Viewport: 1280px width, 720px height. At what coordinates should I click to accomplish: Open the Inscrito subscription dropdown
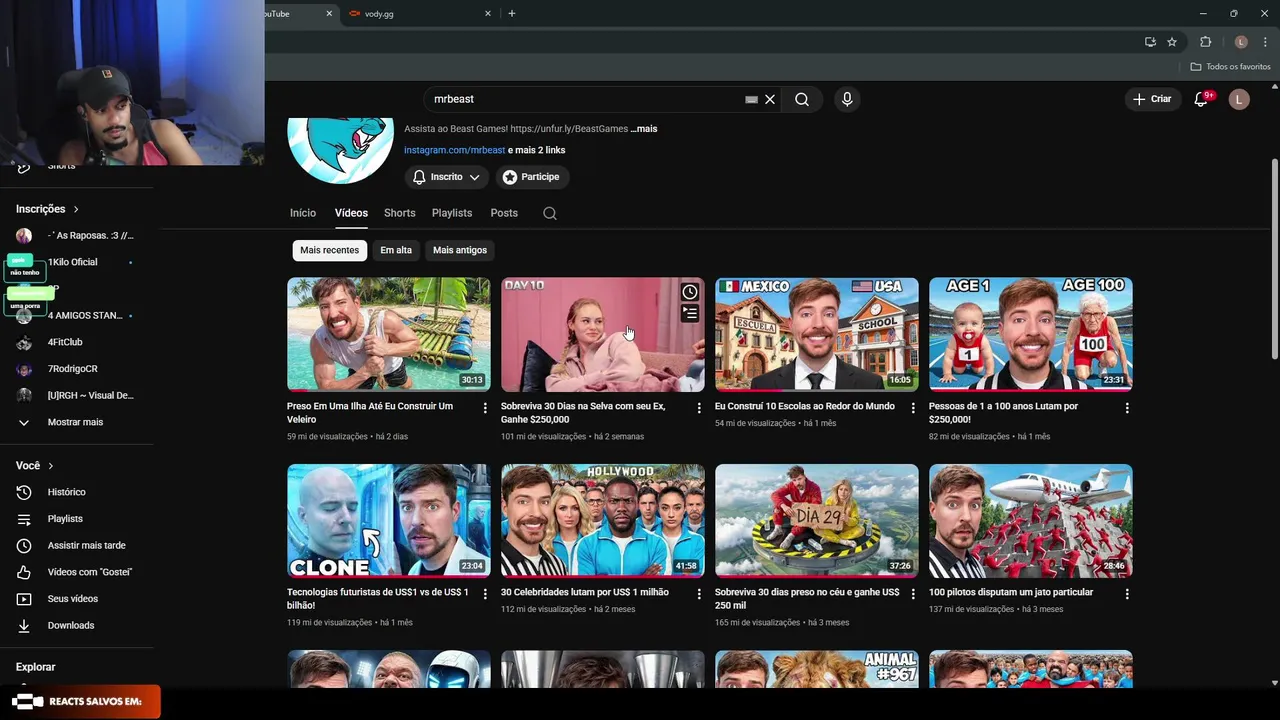[447, 177]
